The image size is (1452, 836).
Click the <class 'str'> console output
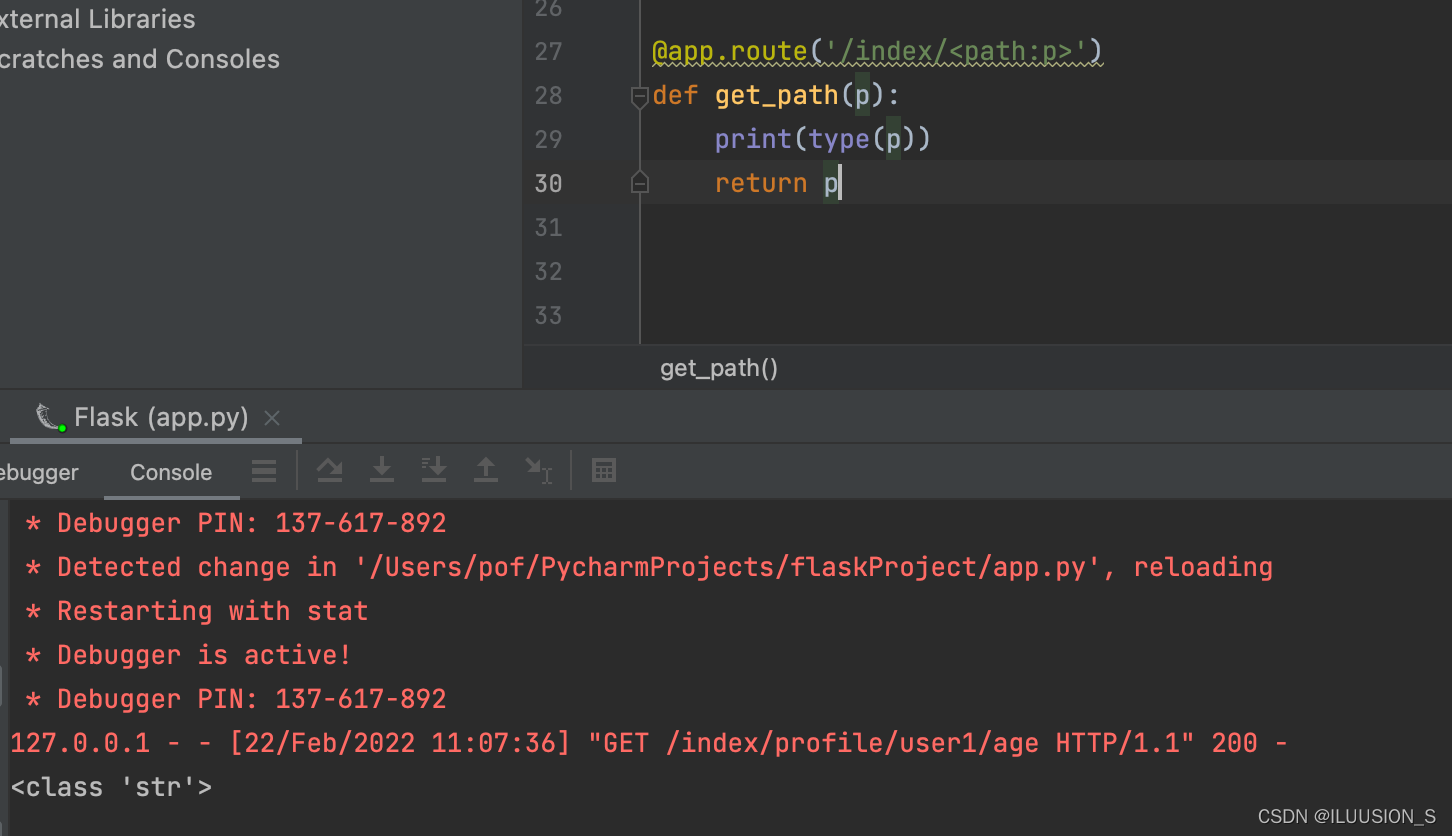click(x=112, y=787)
